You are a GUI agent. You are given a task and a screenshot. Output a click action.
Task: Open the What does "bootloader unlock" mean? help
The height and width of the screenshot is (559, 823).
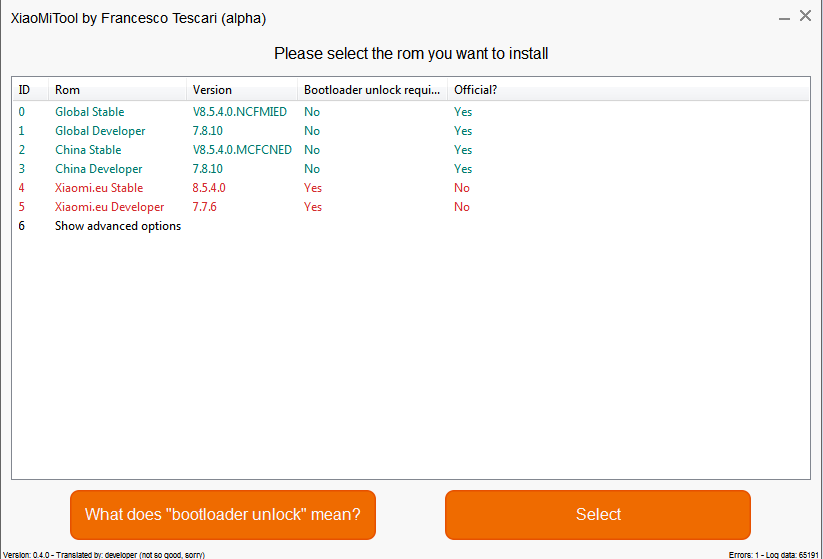(x=223, y=514)
